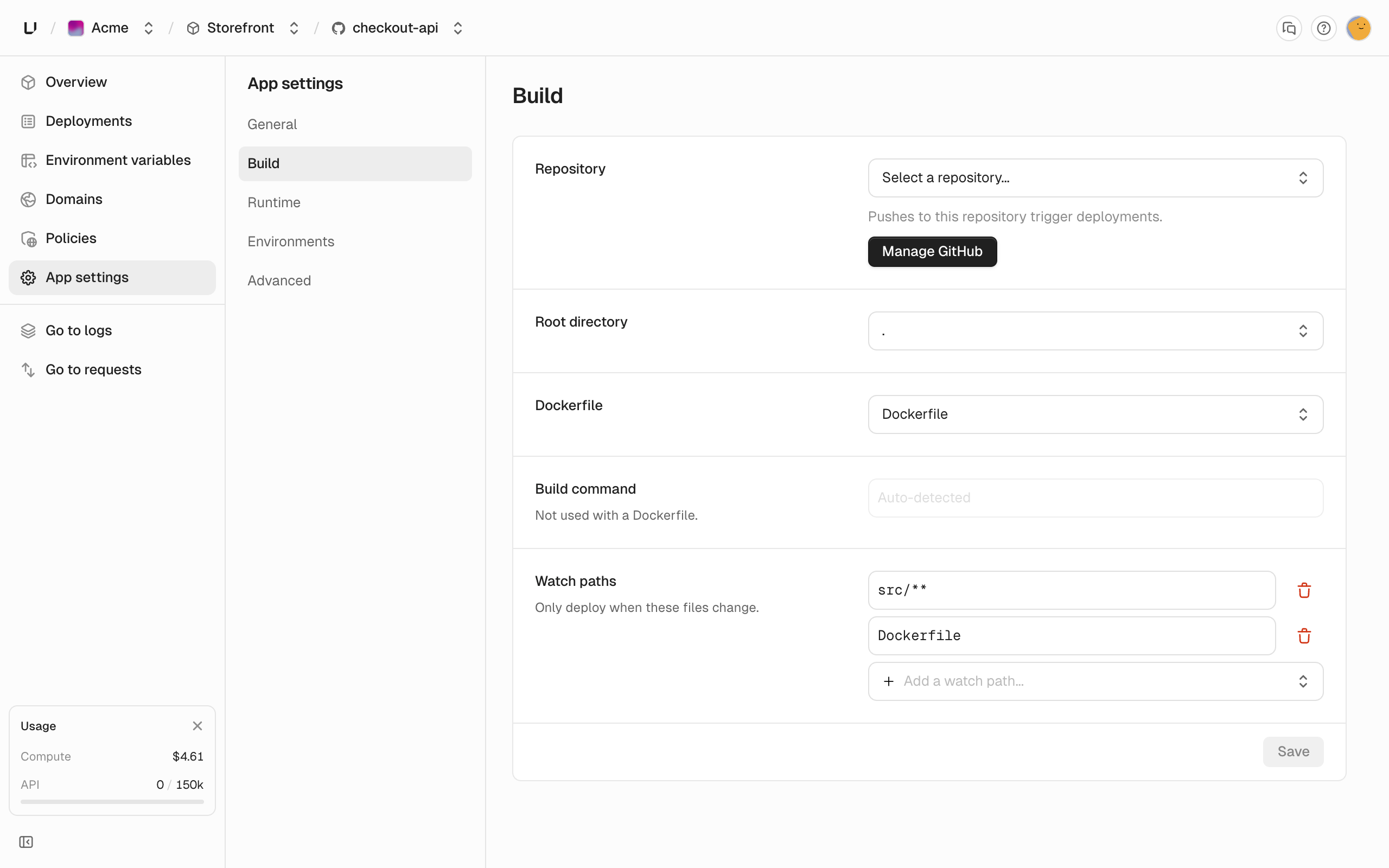This screenshot has height=868, width=1389.
Task: Expand the Storefront project switcher
Action: point(294,28)
